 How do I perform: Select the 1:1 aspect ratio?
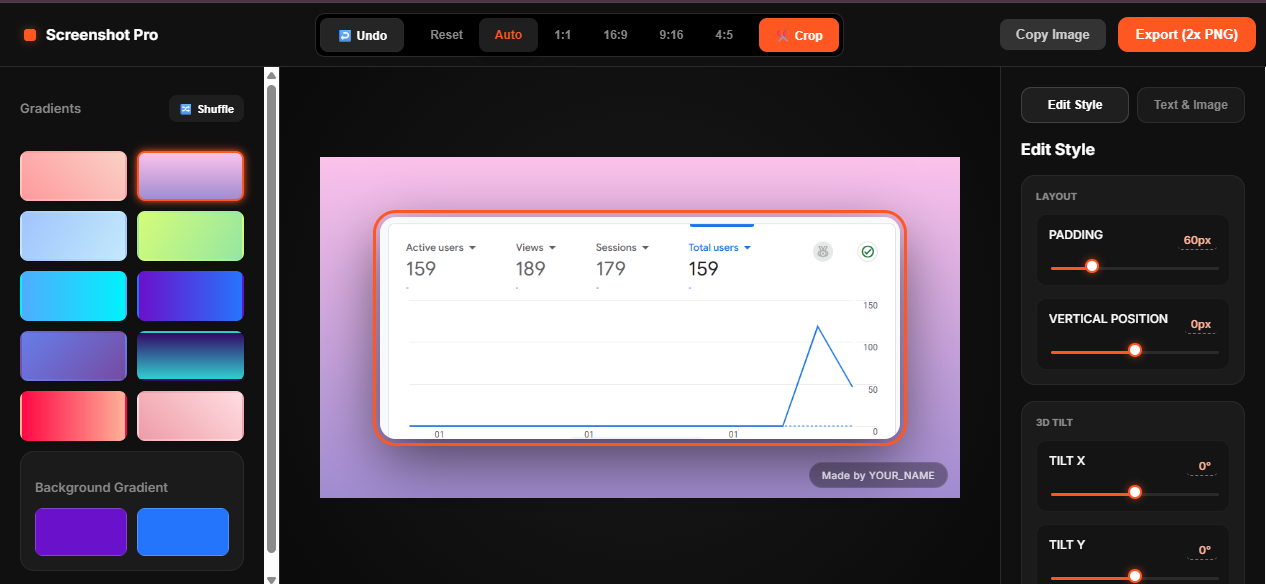point(563,35)
